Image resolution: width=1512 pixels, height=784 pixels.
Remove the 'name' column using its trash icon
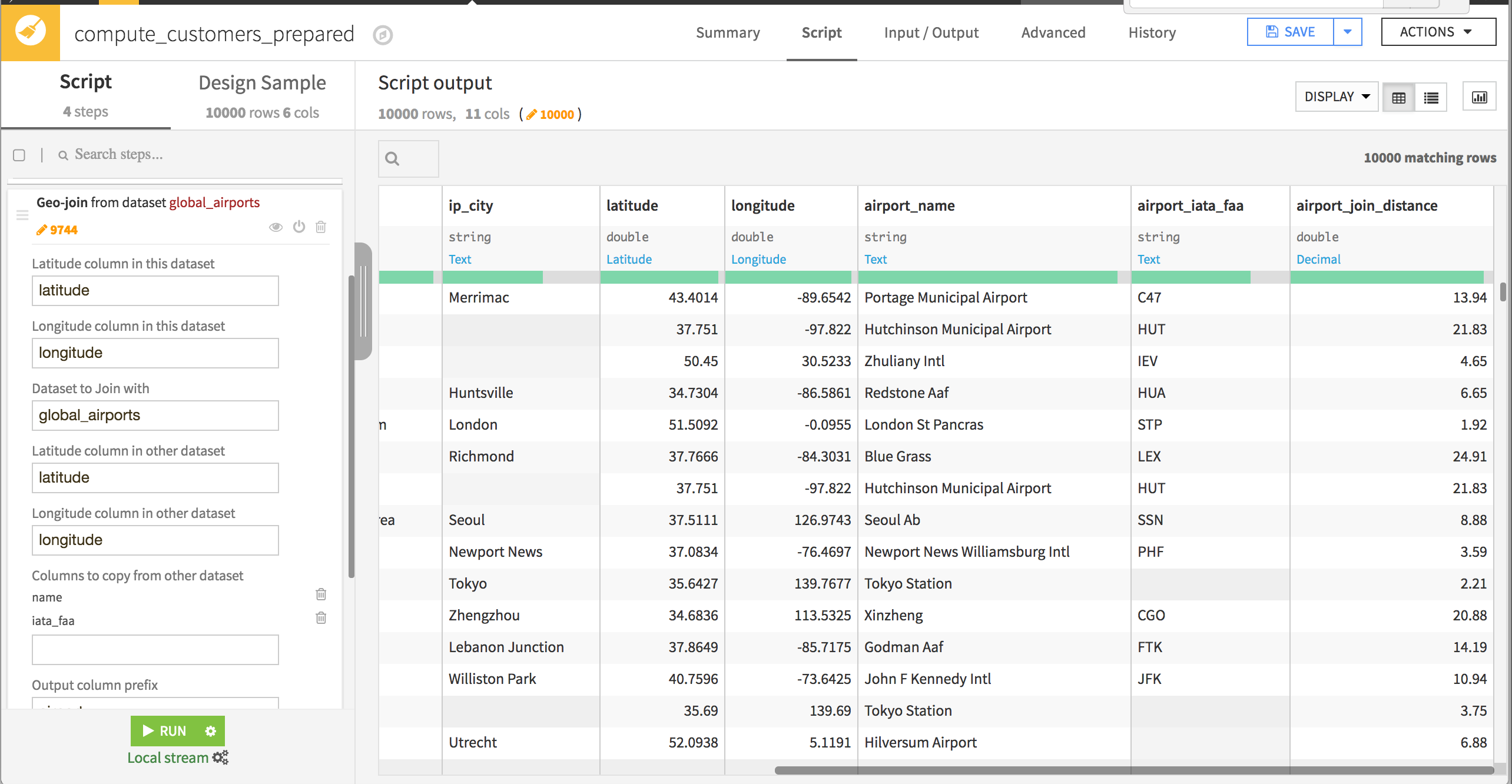point(321,594)
